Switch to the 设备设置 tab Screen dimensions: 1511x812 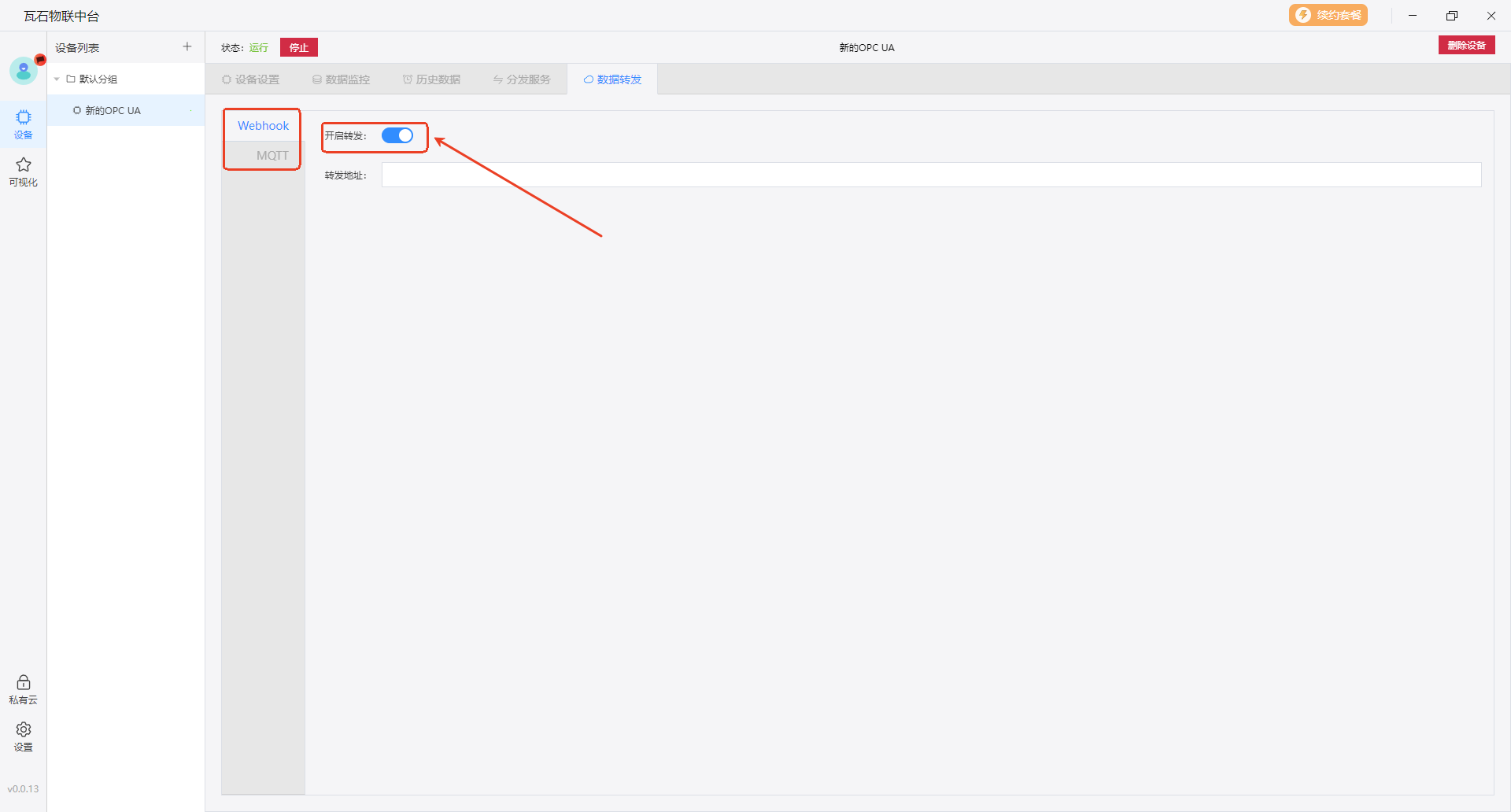251,79
